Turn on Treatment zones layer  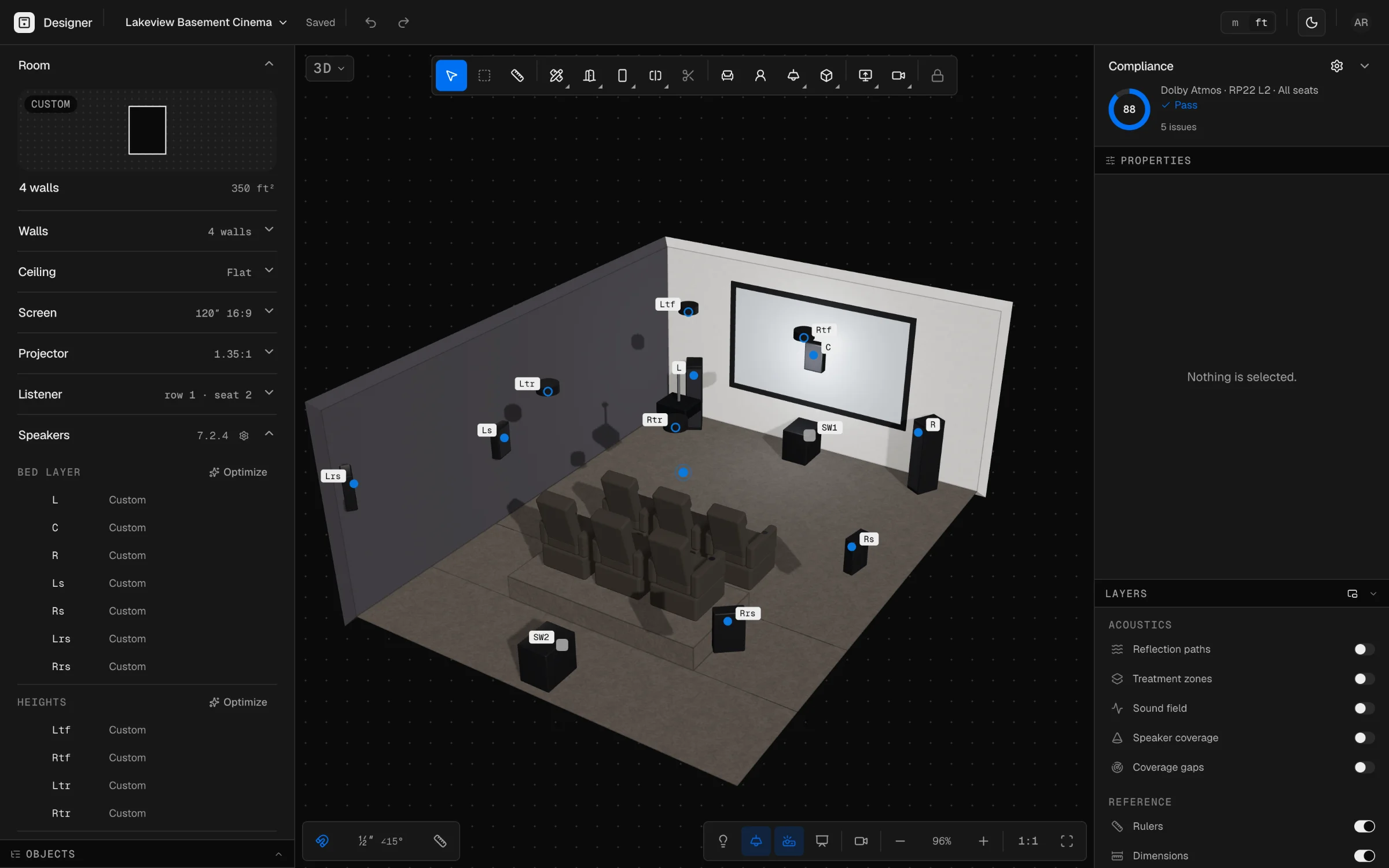pyautogui.click(x=1364, y=679)
